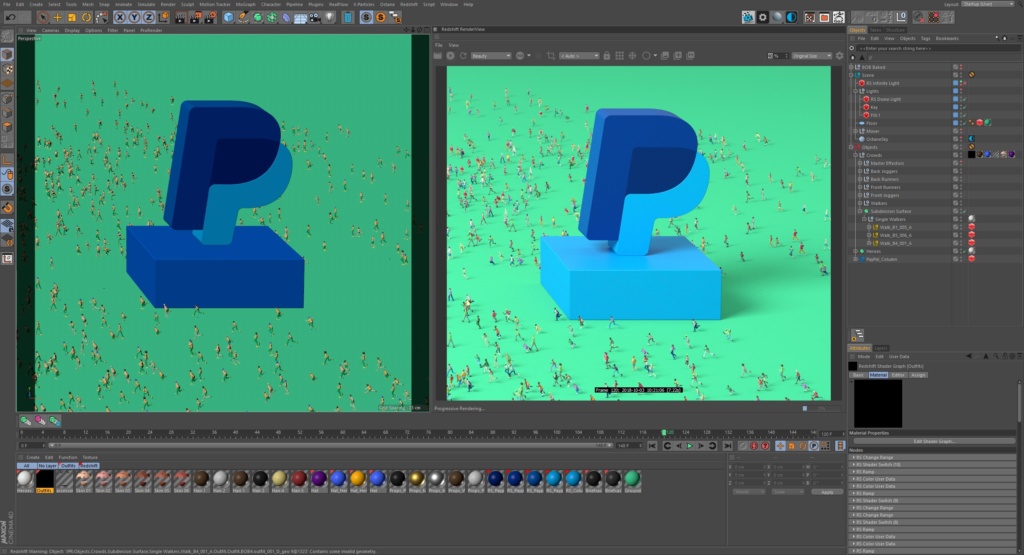
Task: Open the Cube primitive object icon
Action: (x=229, y=18)
